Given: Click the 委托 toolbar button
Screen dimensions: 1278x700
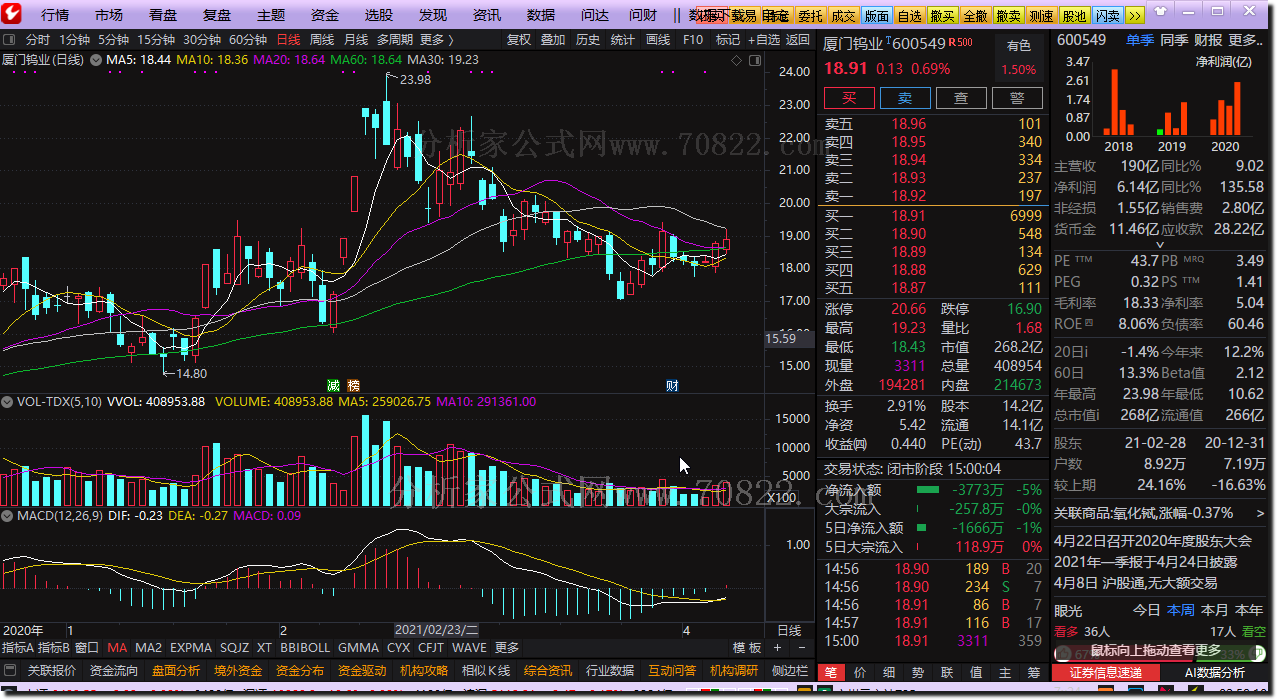Looking at the screenshot, I should [x=810, y=16].
